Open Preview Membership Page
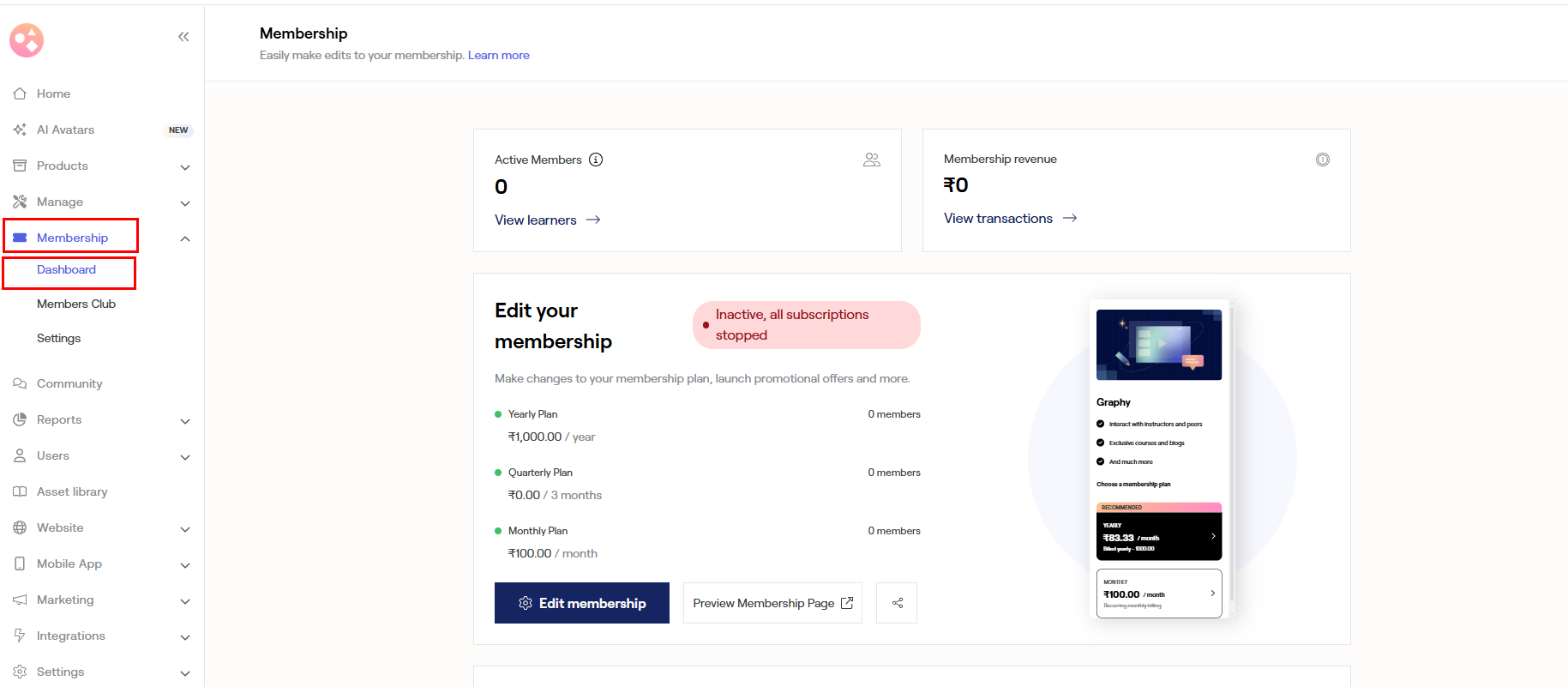 pos(772,603)
